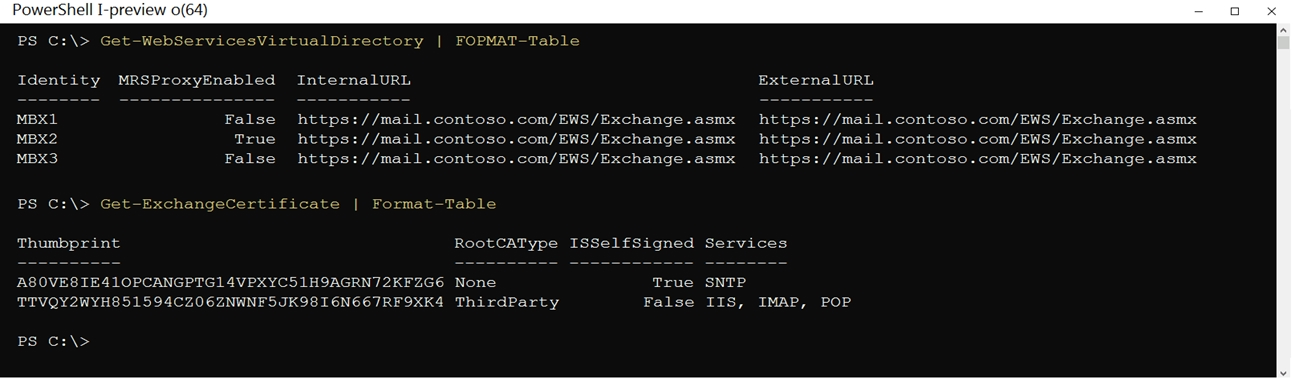Click the MBX1 identity row

tap(607, 120)
